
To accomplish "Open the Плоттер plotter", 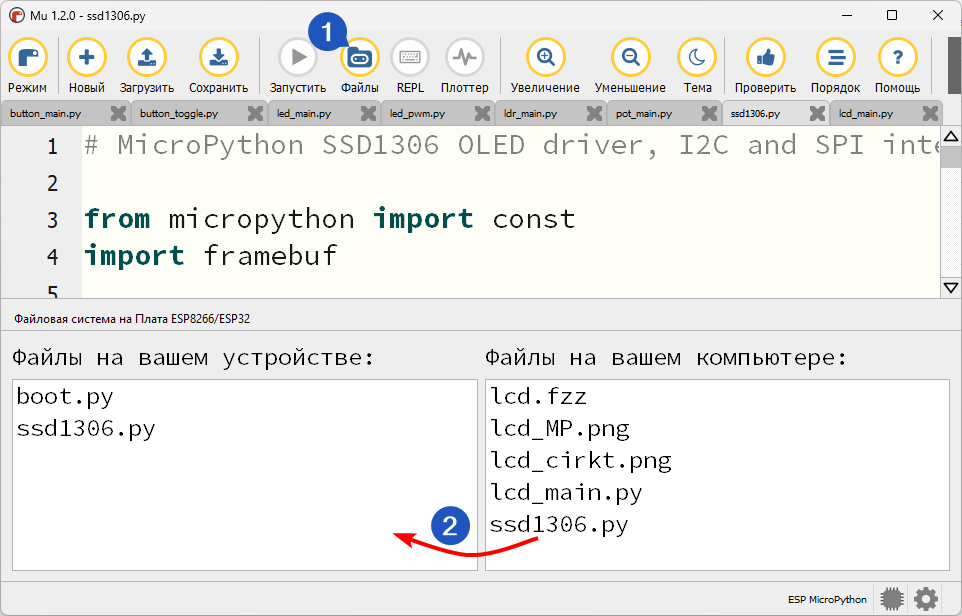I will (x=464, y=66).
